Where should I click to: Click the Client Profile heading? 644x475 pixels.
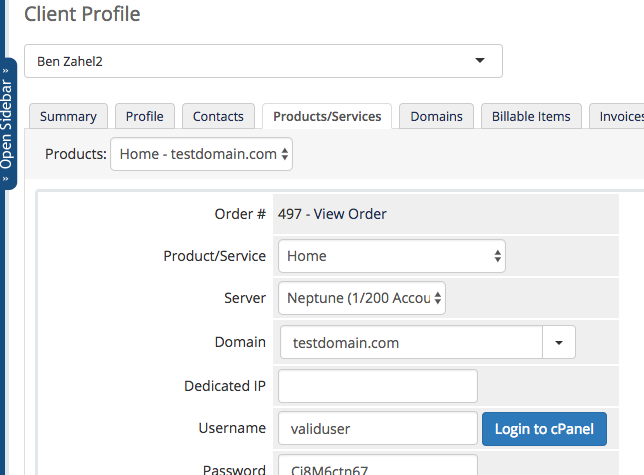coord(82,14)
